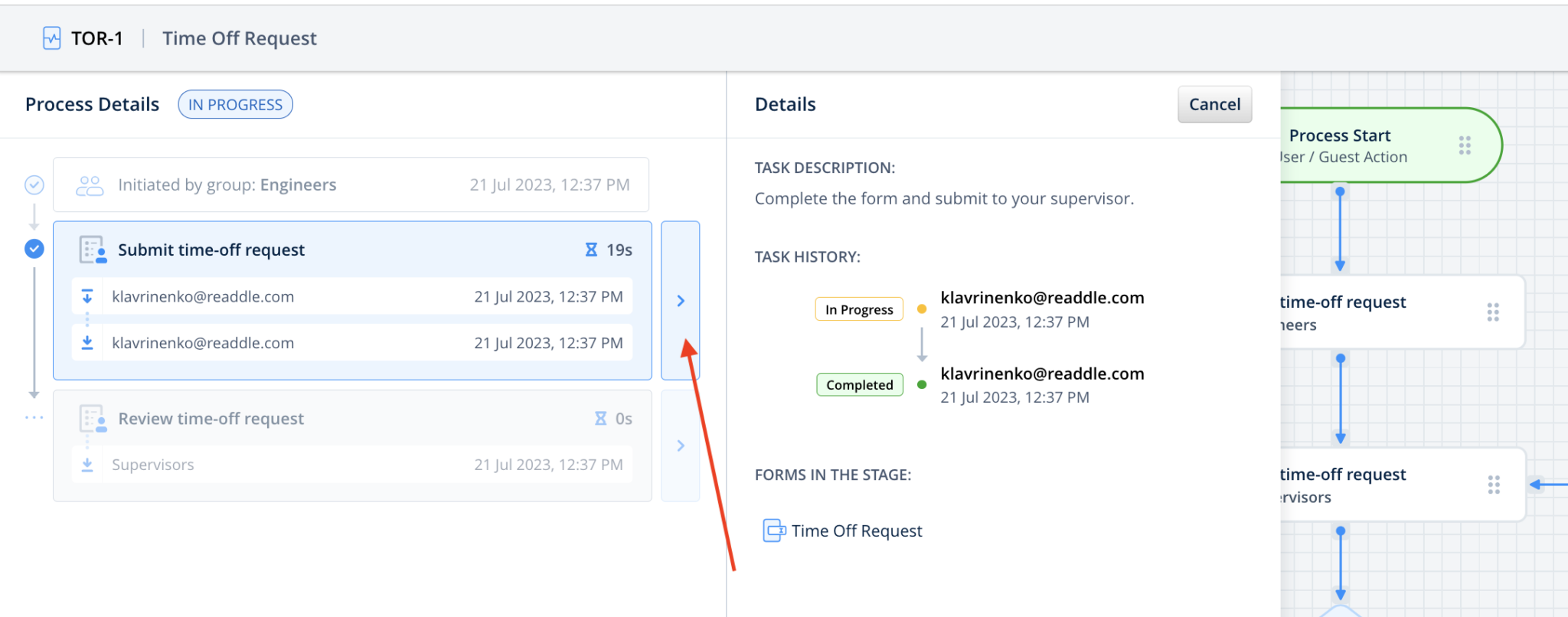Click the Time Off Request form icon
The height and width of the screenshot is (617, 1568).
774,530
